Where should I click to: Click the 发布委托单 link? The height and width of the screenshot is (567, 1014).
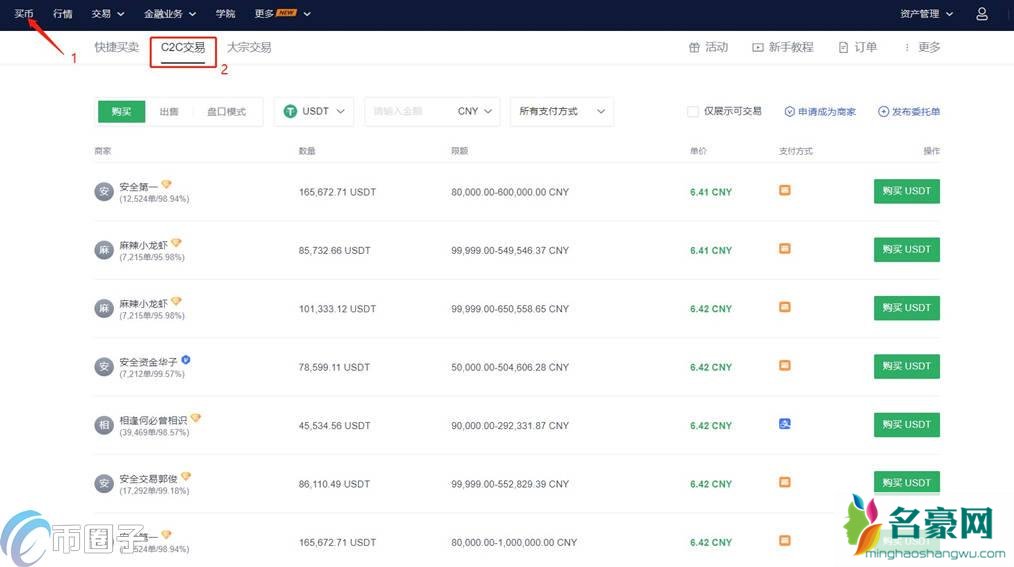909,112
